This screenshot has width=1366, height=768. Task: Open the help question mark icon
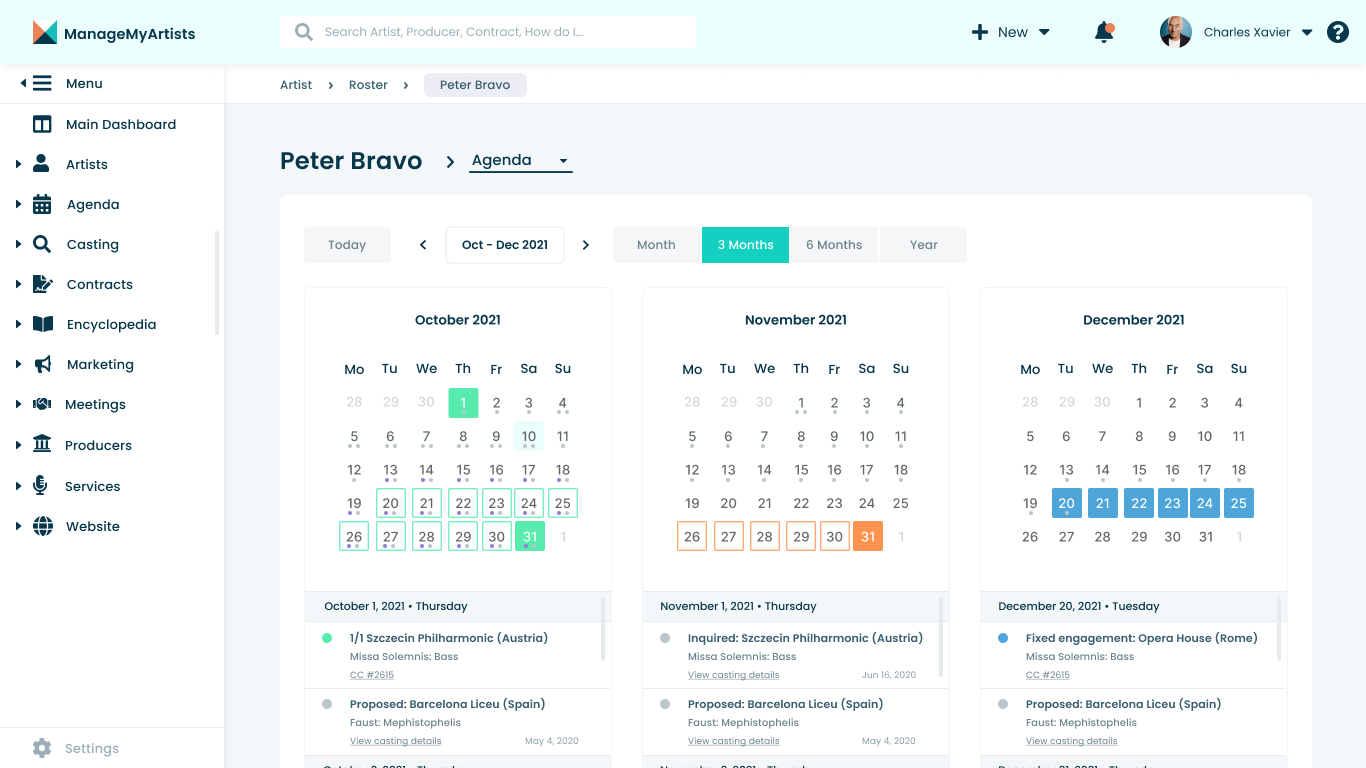pyautogui.click(x=1337, y=31)
